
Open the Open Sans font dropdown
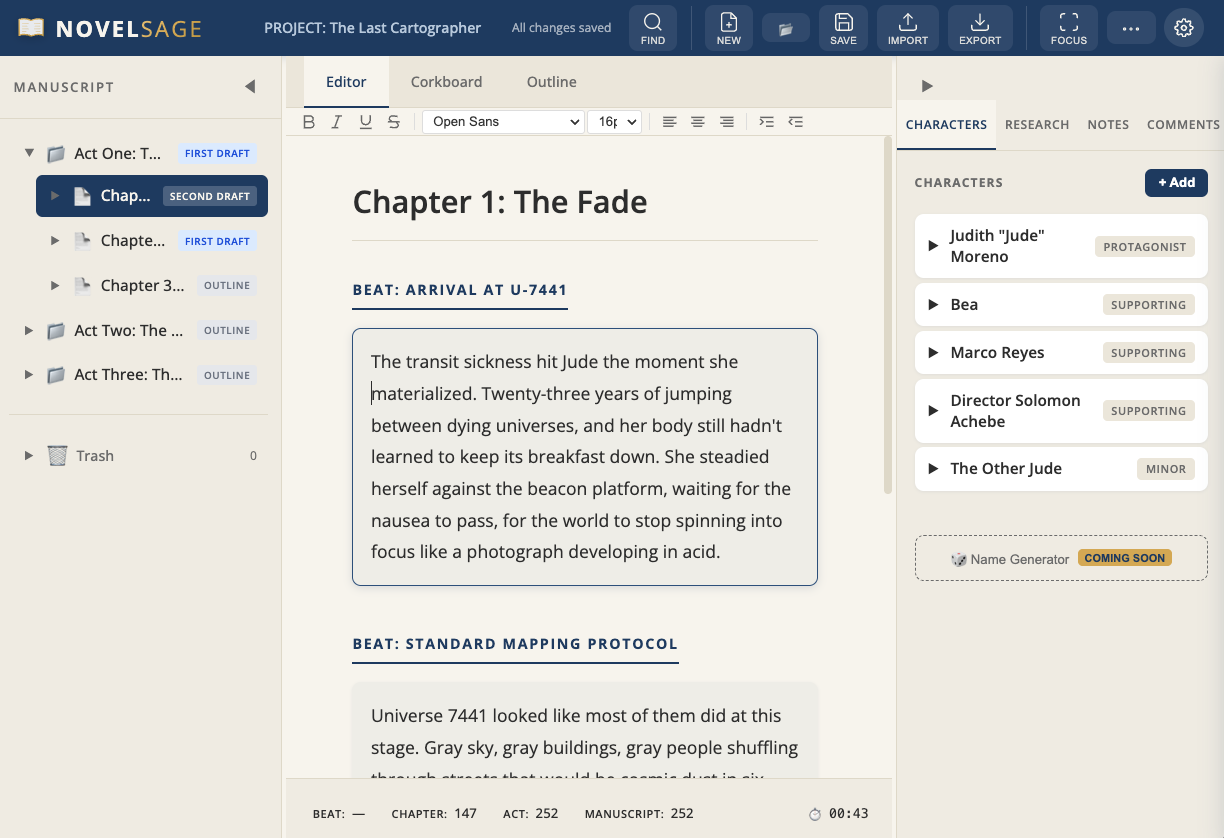click(503, 121)
